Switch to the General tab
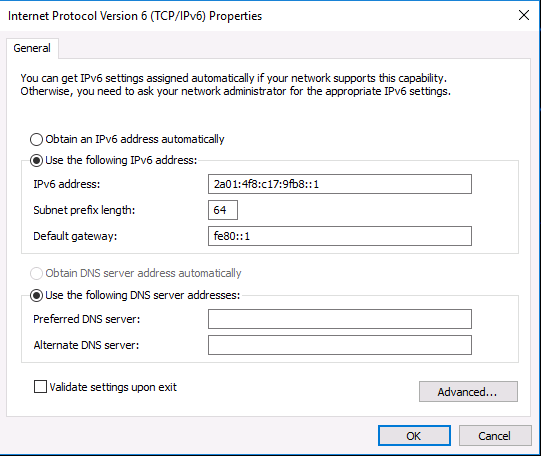541x456 pixels. 32,48
